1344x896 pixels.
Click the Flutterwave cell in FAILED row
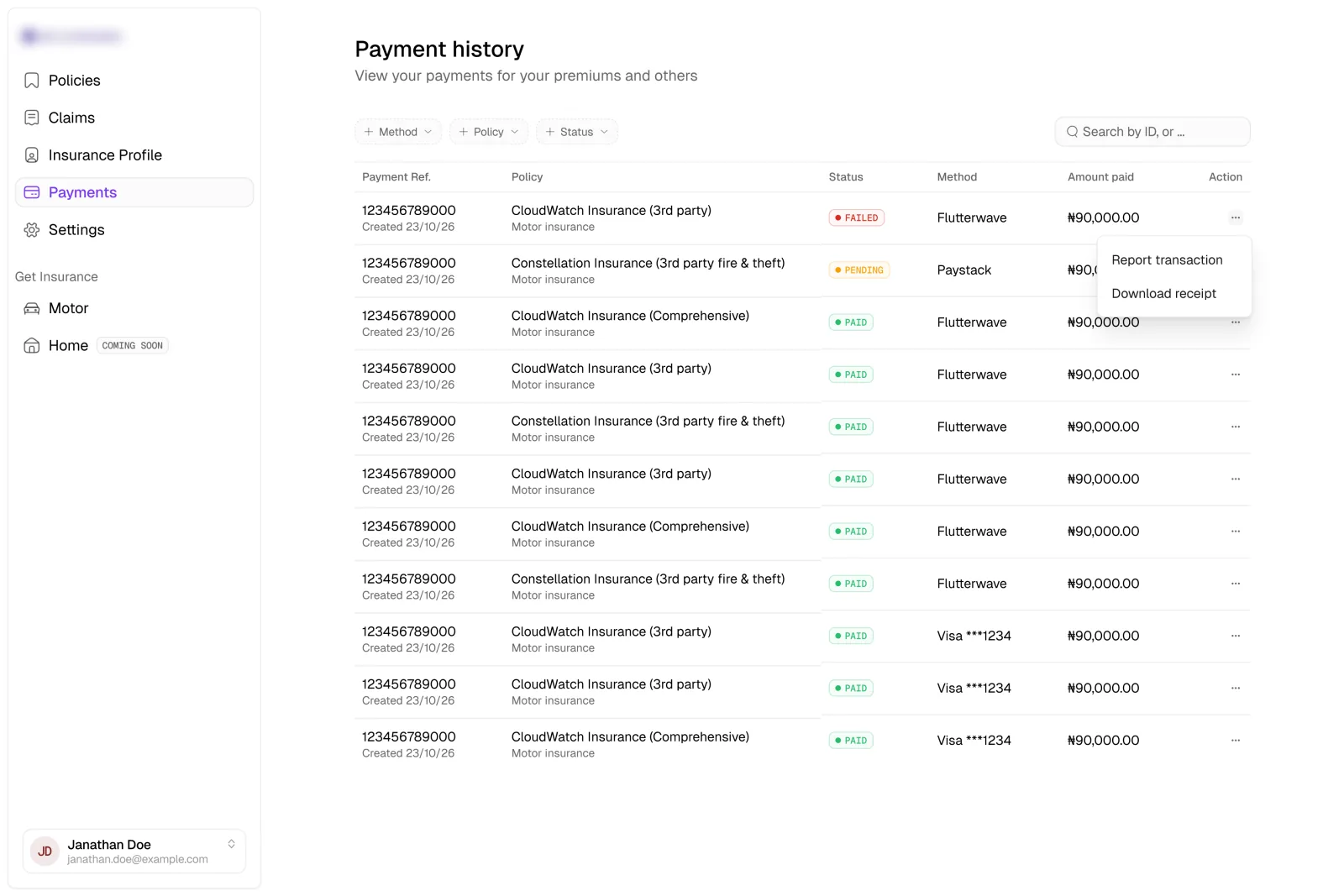click(972, 217)
